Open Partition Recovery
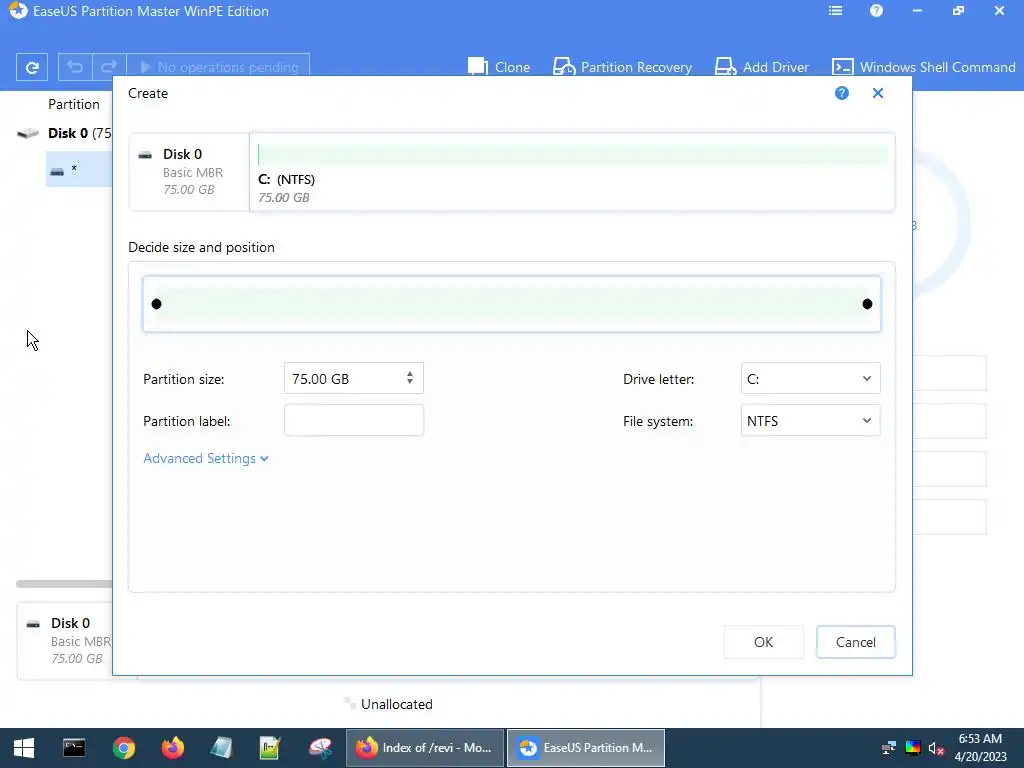This screenshot has width=1024, height=768. (x=622, y=67)
